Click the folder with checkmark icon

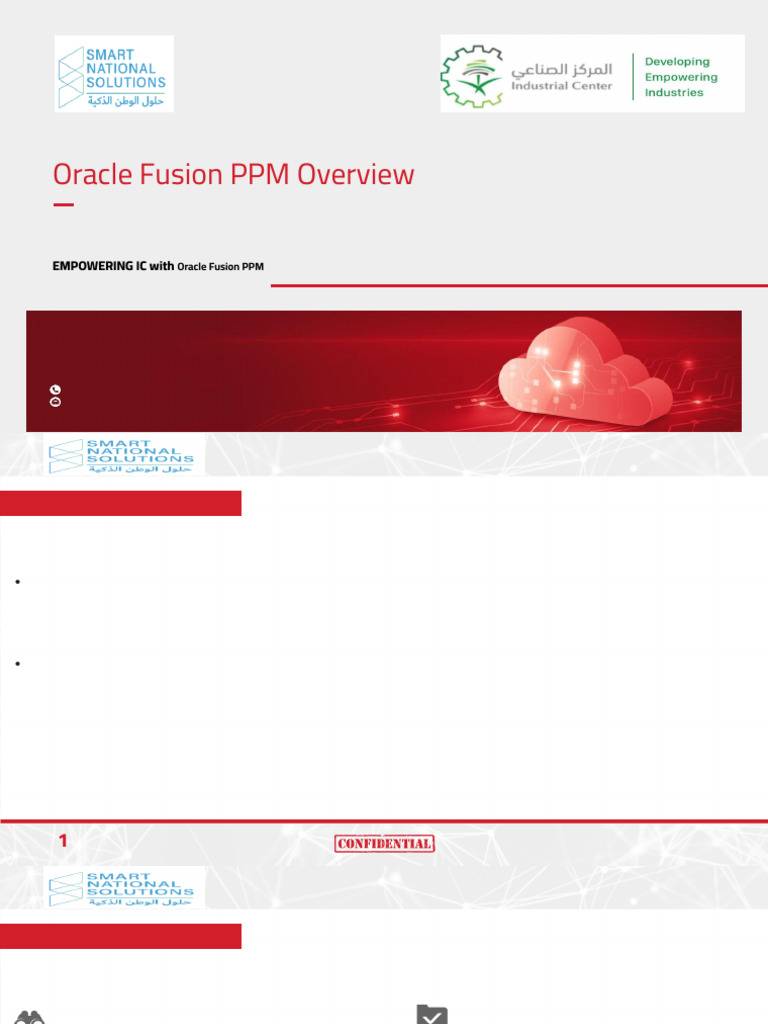[432, 1014]
